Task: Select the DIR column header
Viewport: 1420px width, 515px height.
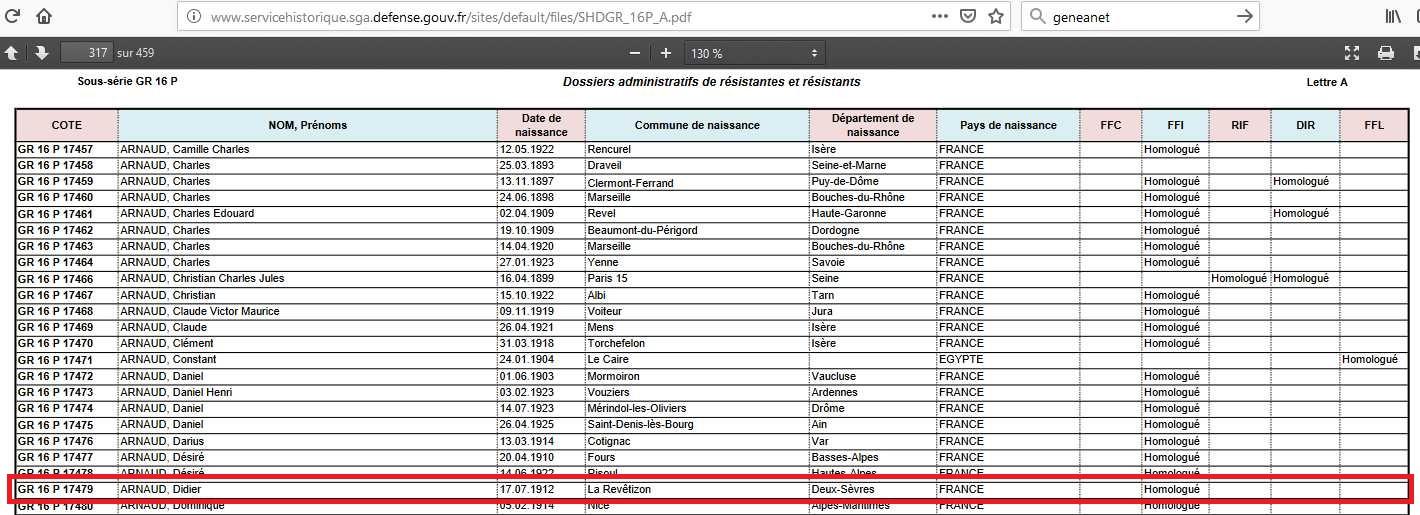Action: [1305, 125]
